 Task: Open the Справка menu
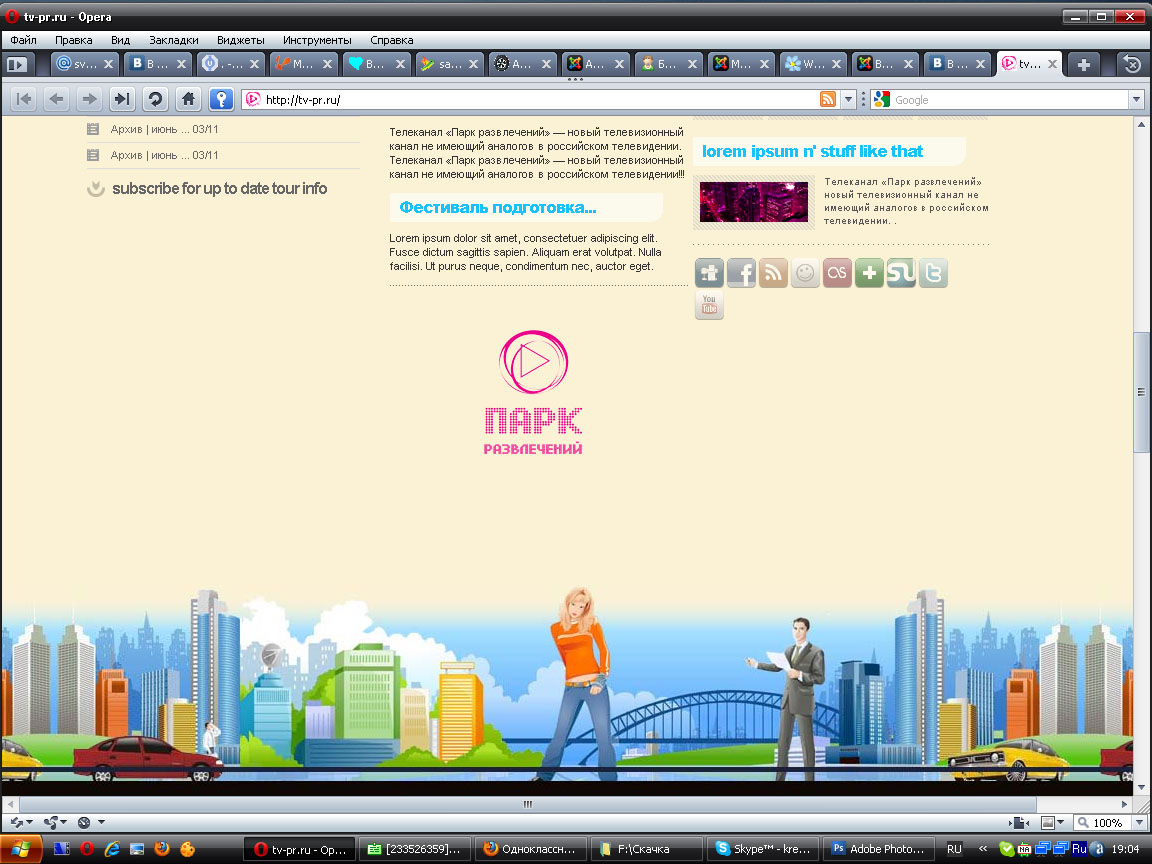point(392,40)
